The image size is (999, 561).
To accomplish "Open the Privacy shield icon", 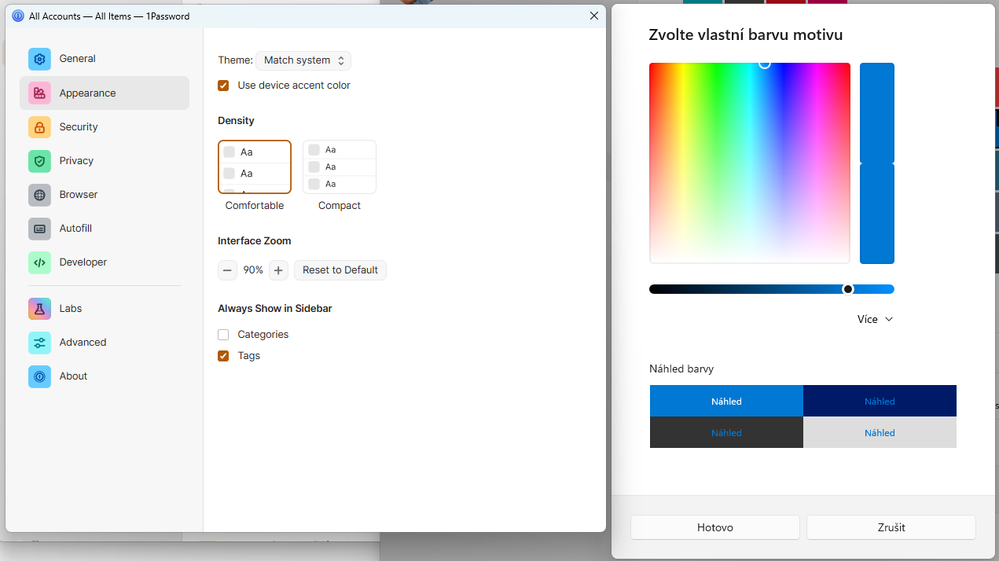I will coord(39,161).
